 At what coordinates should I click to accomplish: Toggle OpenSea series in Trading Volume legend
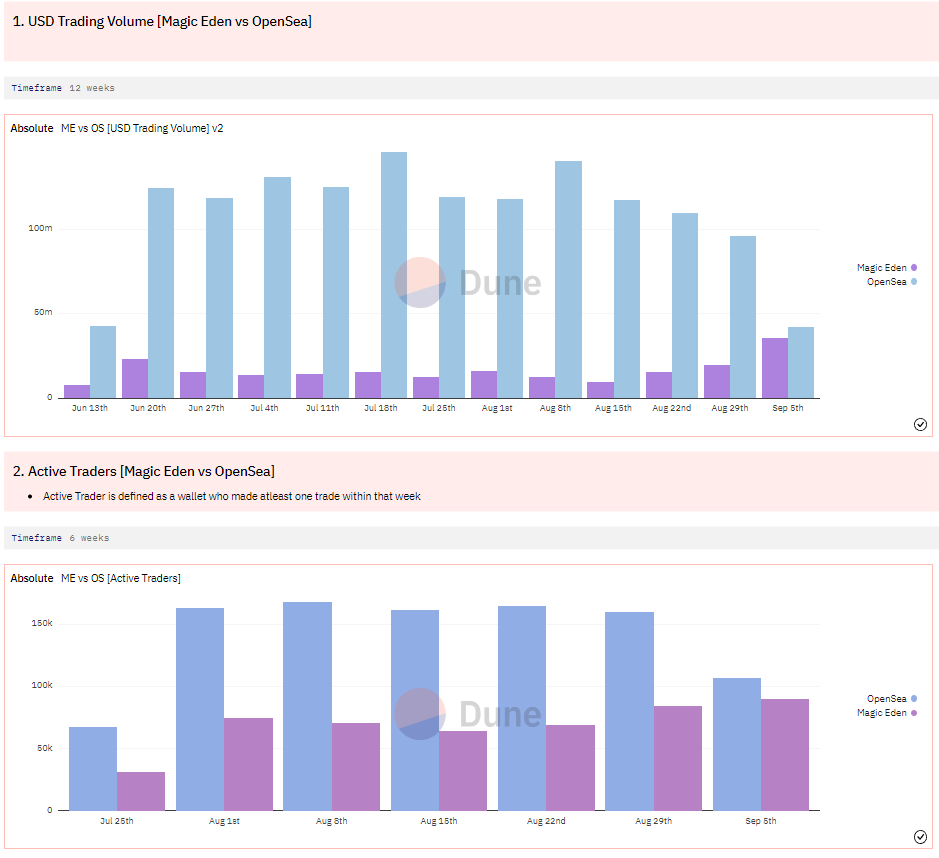click(892, 282)
